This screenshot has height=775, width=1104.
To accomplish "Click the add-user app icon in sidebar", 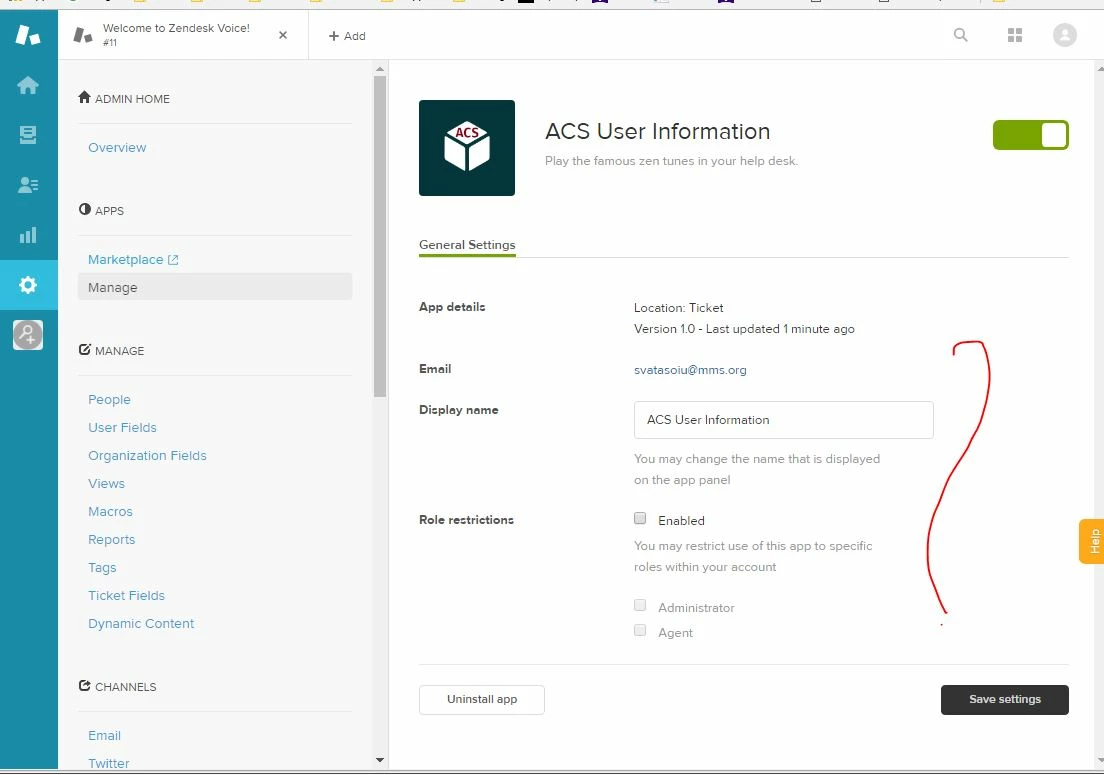I will (x=28, y=334).
